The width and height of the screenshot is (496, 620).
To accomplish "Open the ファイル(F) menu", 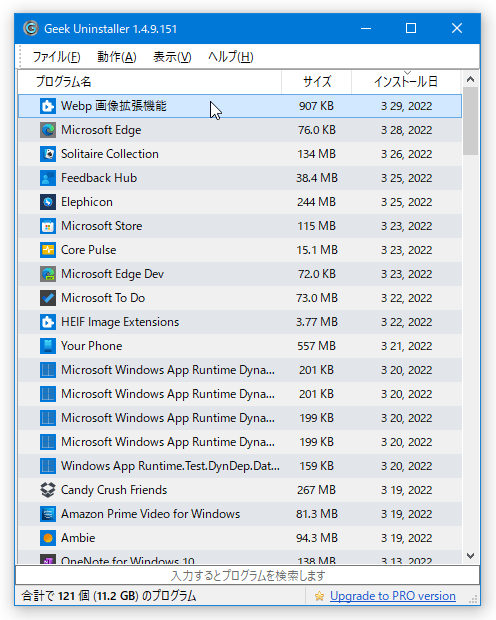I will point(56,57).
